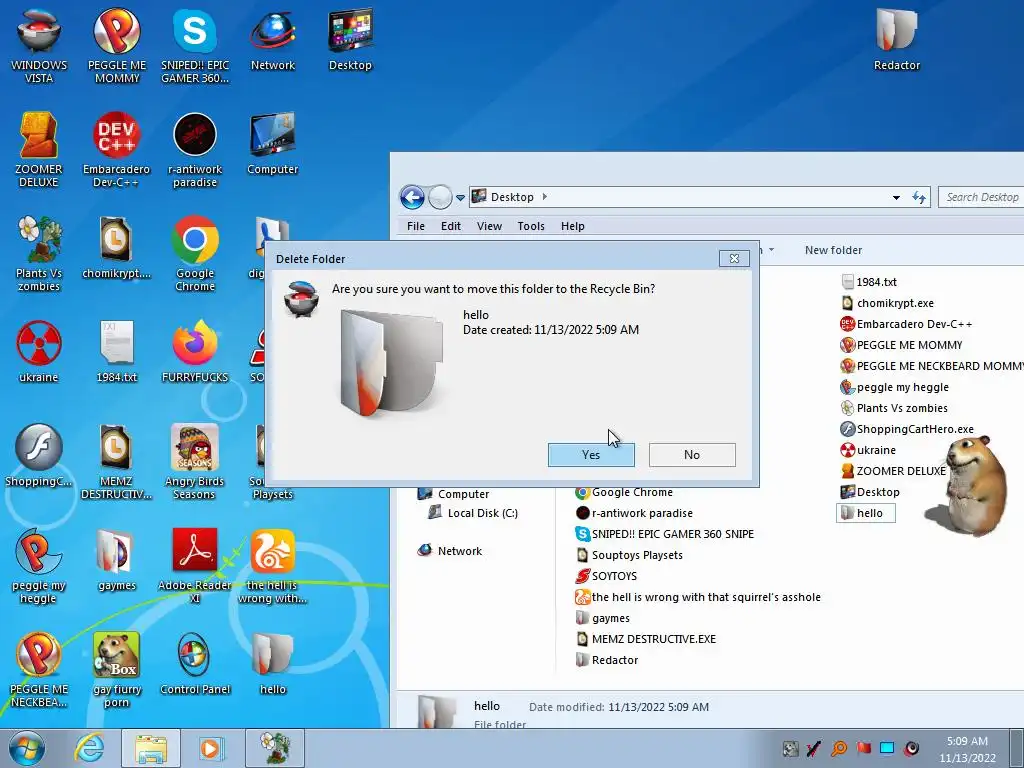
Task: Open the File menu in Explorer
Action: pyautogui.click(x=415, y=226)
